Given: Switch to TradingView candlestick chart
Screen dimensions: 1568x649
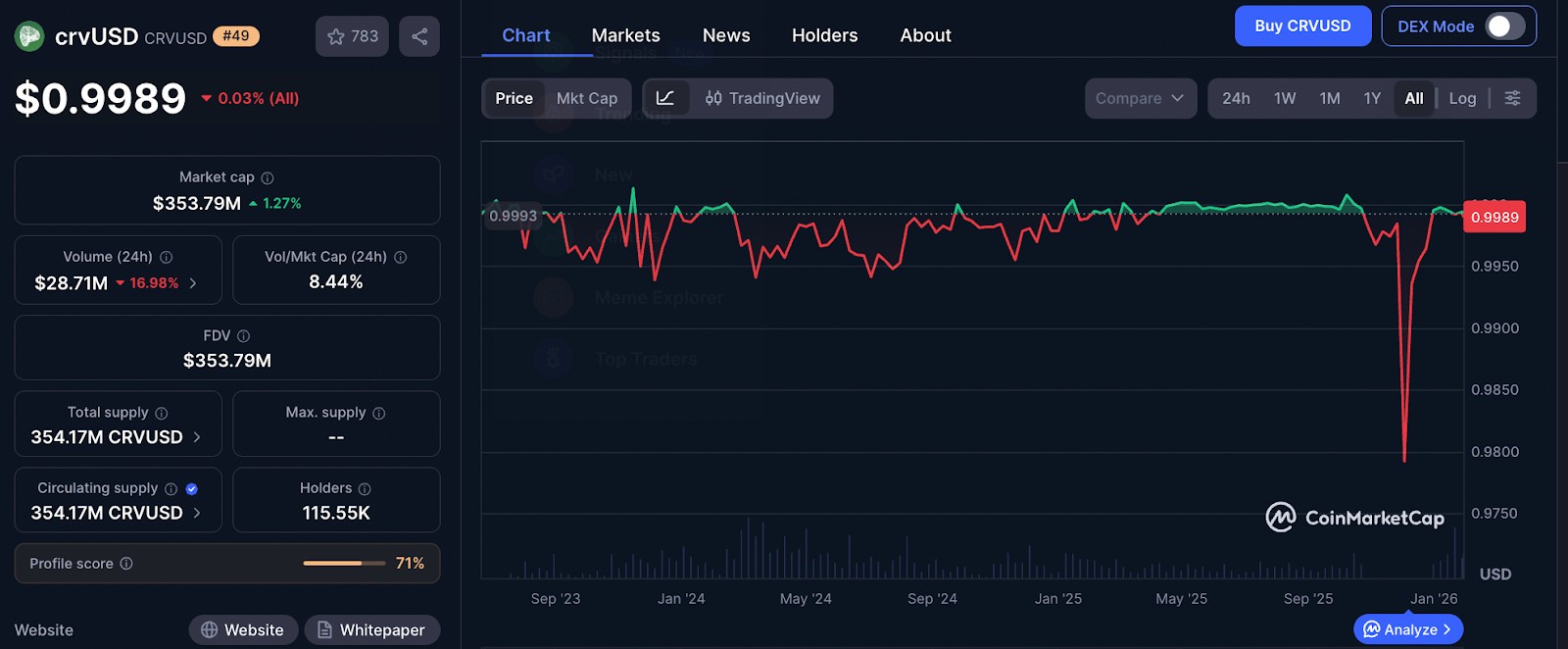Looking at the screenshot, I should pos(761,98).
